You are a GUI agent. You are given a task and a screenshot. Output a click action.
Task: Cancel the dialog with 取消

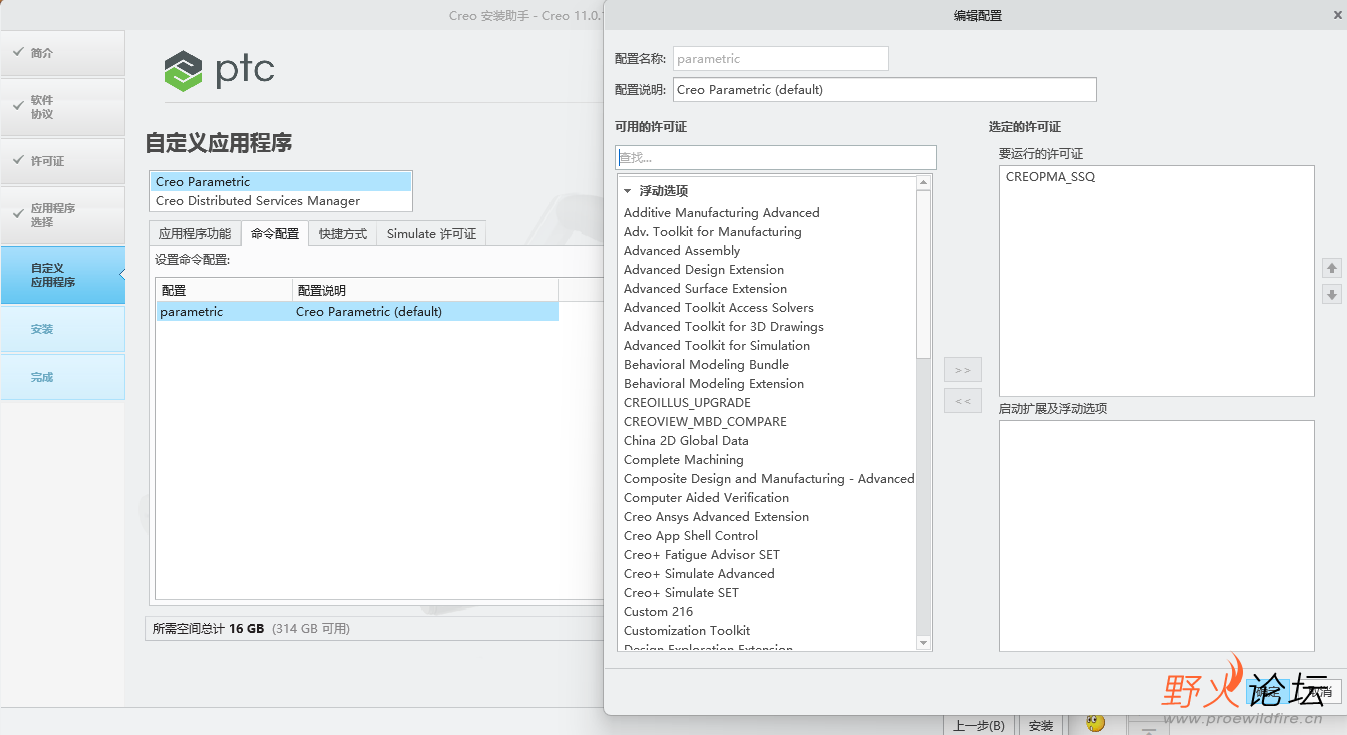pos(1318,692)
